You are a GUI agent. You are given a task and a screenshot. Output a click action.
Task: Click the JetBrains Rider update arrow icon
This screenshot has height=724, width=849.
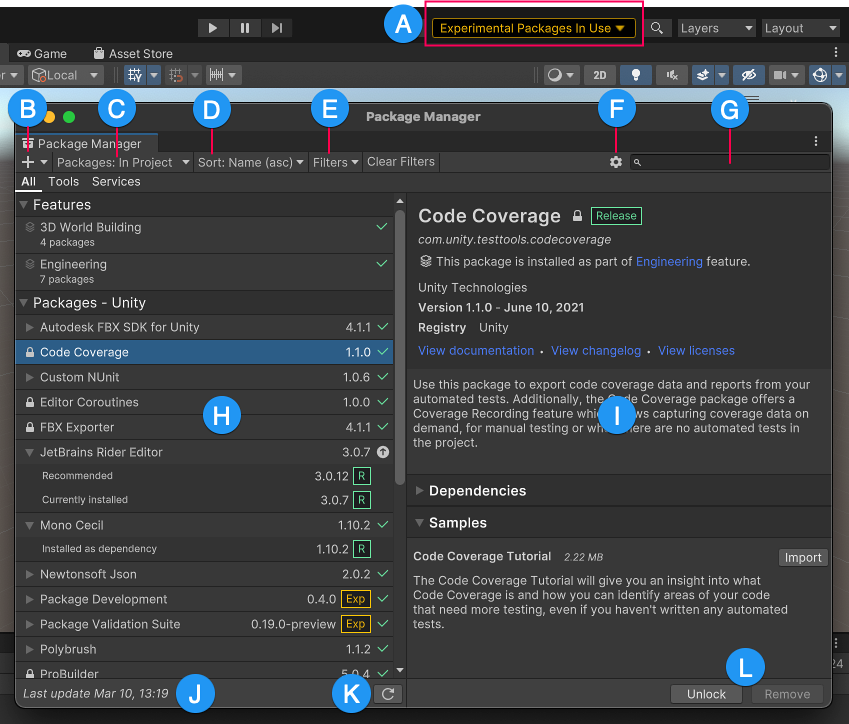[382, 452]
